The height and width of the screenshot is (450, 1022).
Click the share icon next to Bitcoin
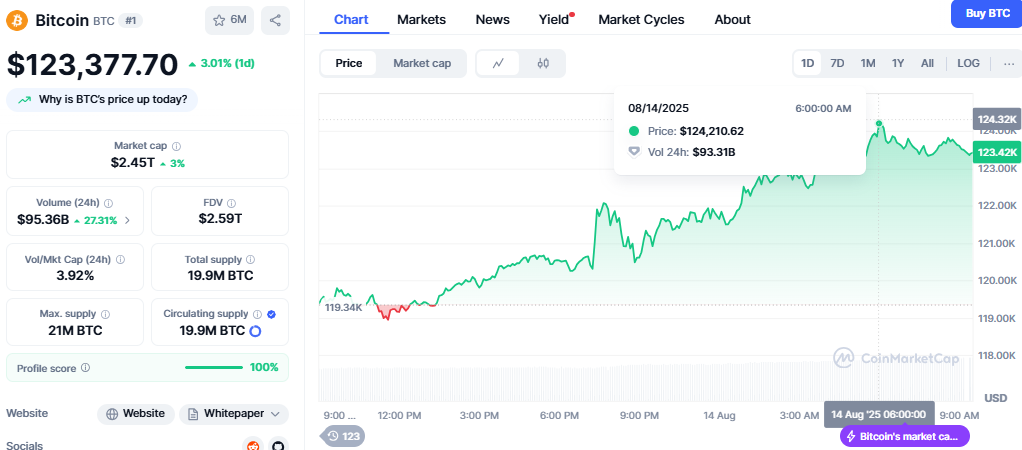pos(275,20)
